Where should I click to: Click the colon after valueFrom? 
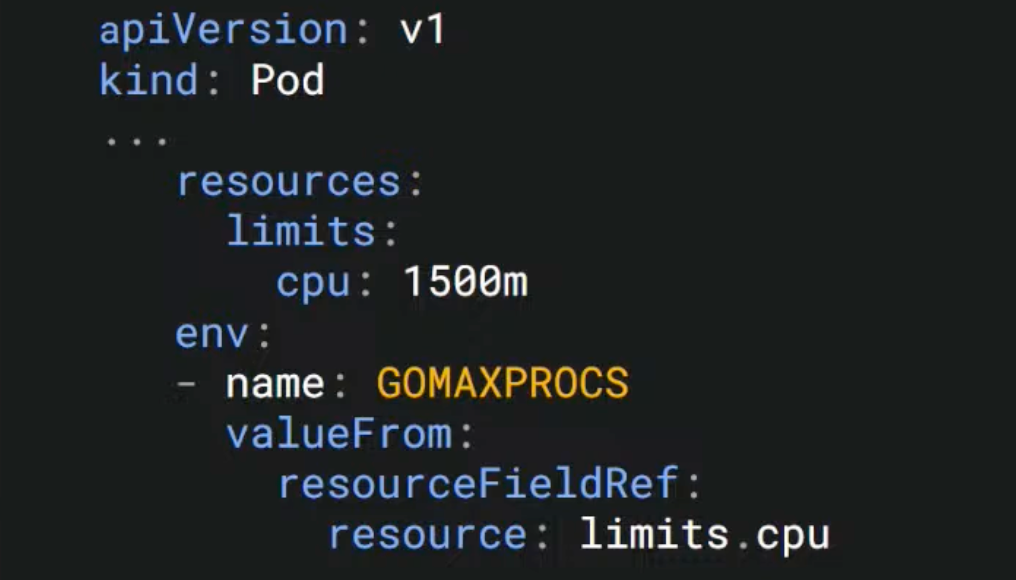(467, 435)
